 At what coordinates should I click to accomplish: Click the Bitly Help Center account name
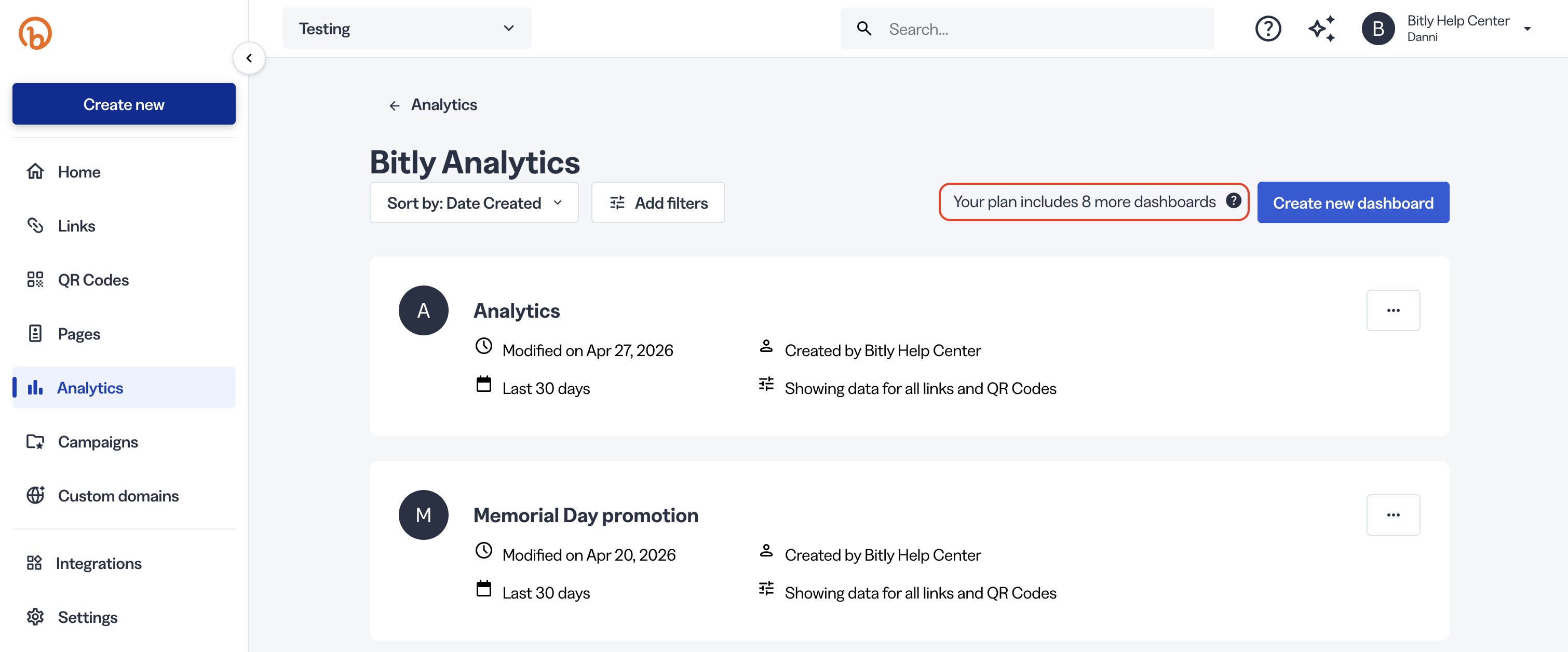[x=1458, y=21]
